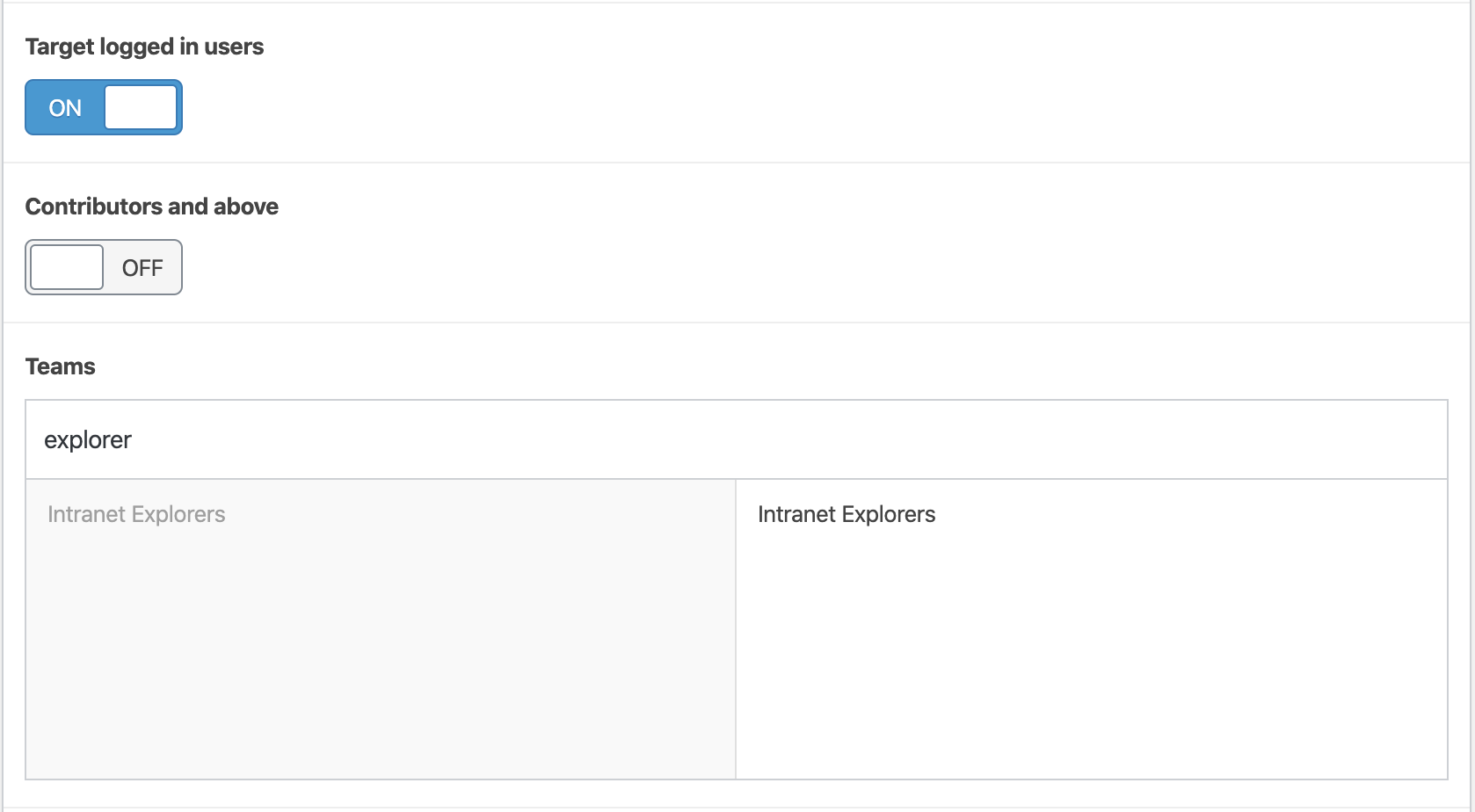The image size is (1475, 812).
Task: Remove Intranet Explorers from the selected teams
Action: click(x=846, y=514)
